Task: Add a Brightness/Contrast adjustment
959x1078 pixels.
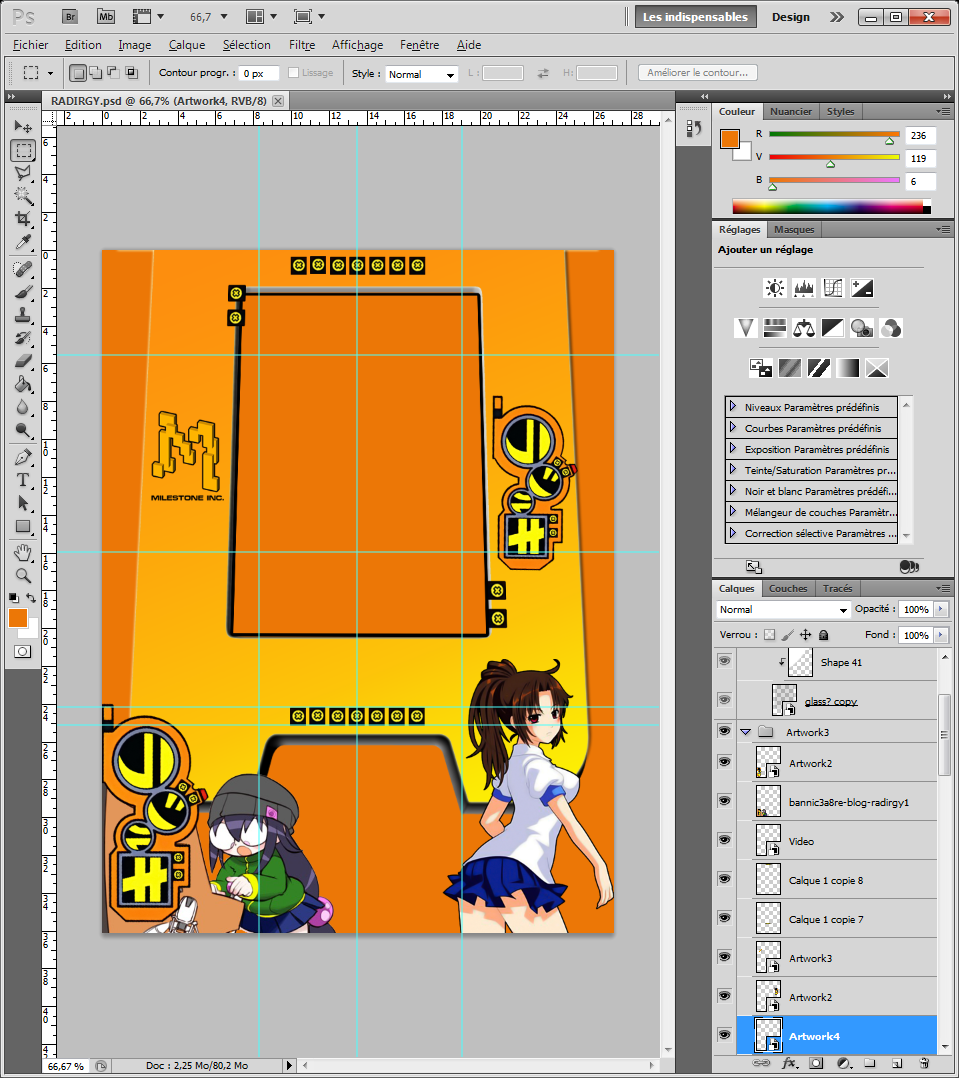Action: pyautogui.click(x=775, y=289)
